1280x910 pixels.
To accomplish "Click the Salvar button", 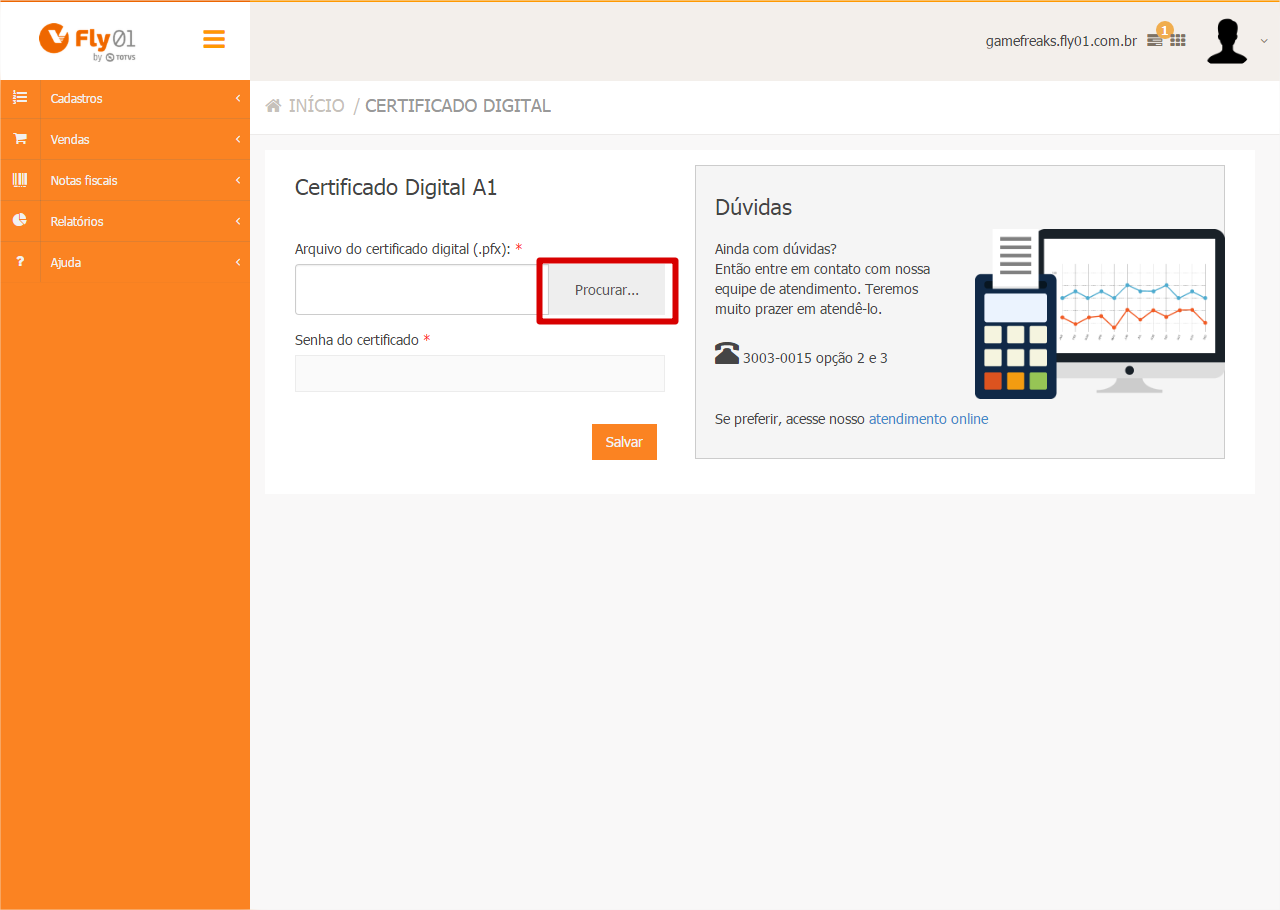I will [624, 442].
